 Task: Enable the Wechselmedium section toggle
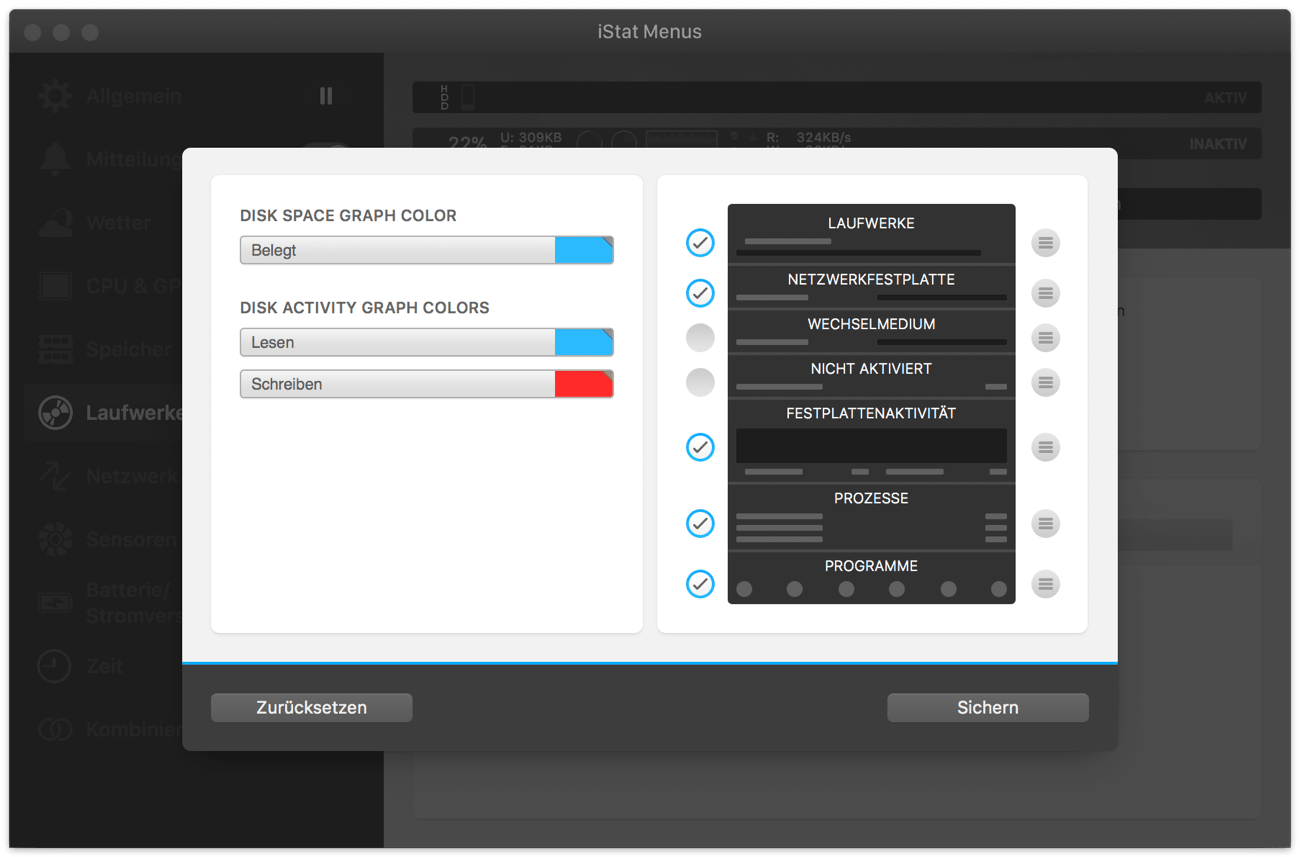click(700, 338)
